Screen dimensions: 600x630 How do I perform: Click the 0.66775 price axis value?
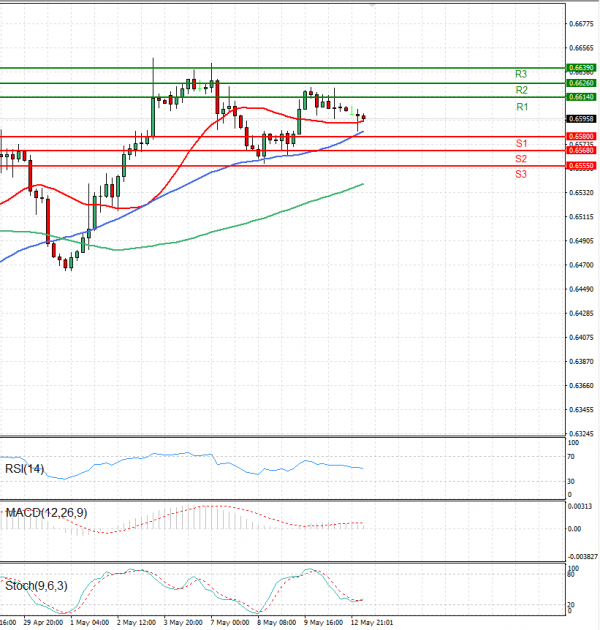pyautogui.click(x=581, y=24)
